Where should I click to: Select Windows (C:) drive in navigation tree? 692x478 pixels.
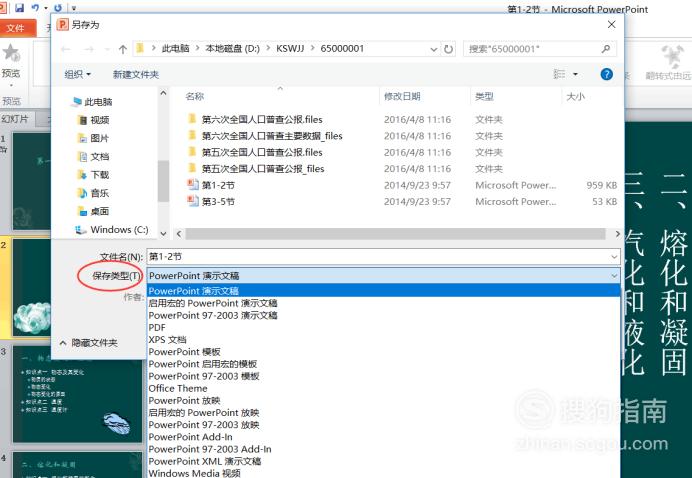[112, 230]
